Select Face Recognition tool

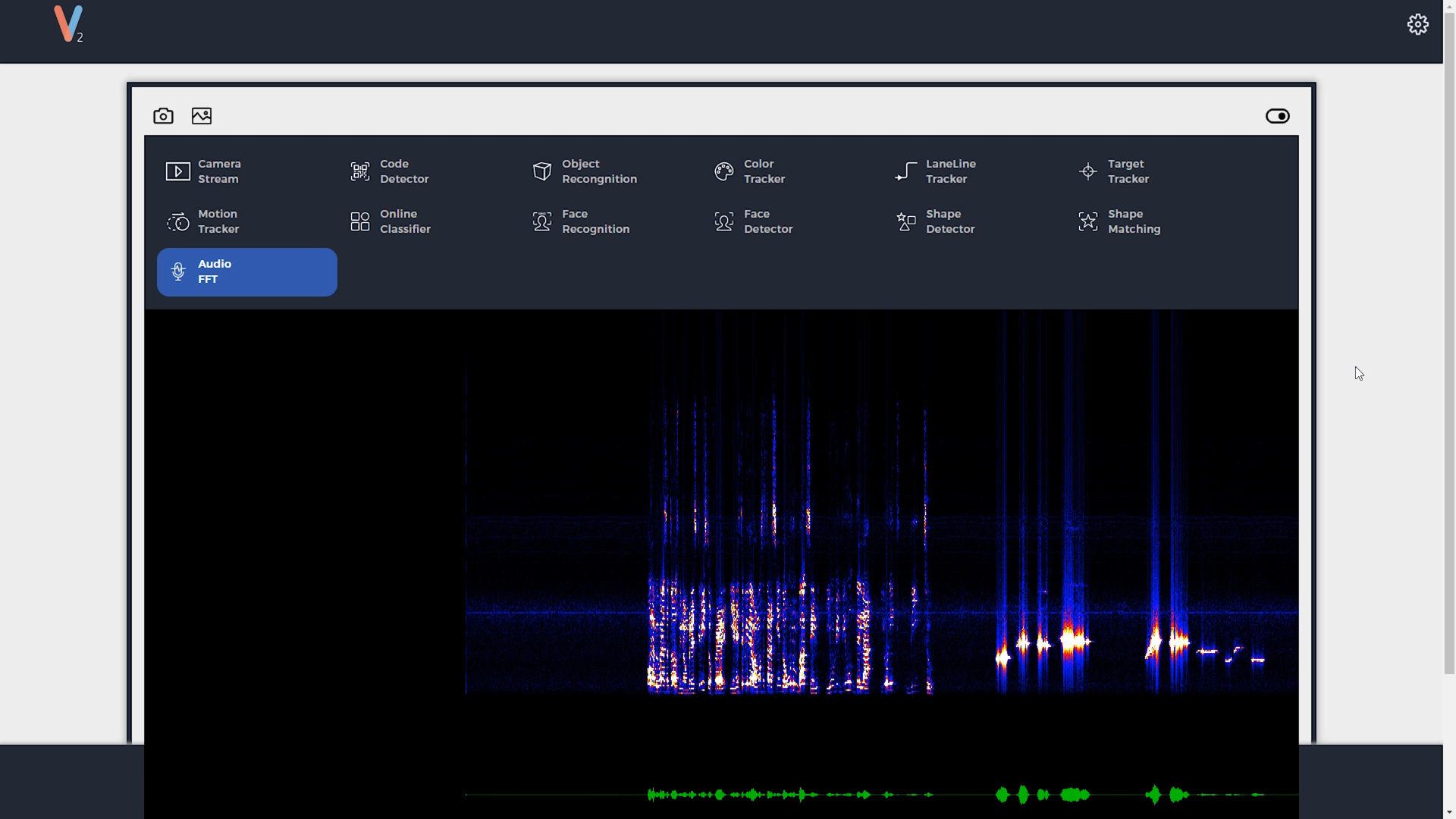[x=610, y=221]
